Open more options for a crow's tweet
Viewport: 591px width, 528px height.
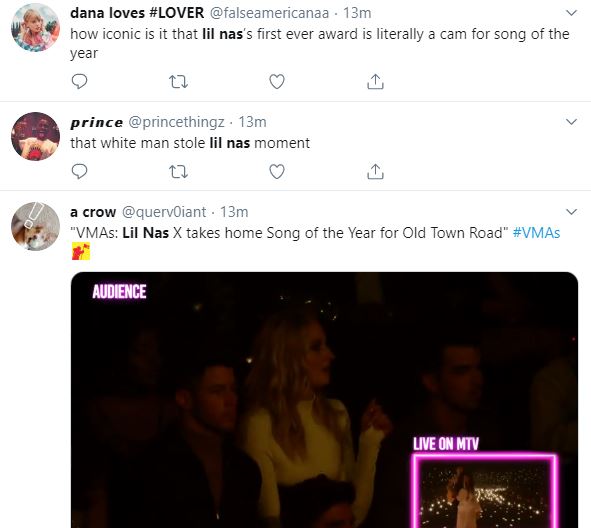[x=571, y=212]
